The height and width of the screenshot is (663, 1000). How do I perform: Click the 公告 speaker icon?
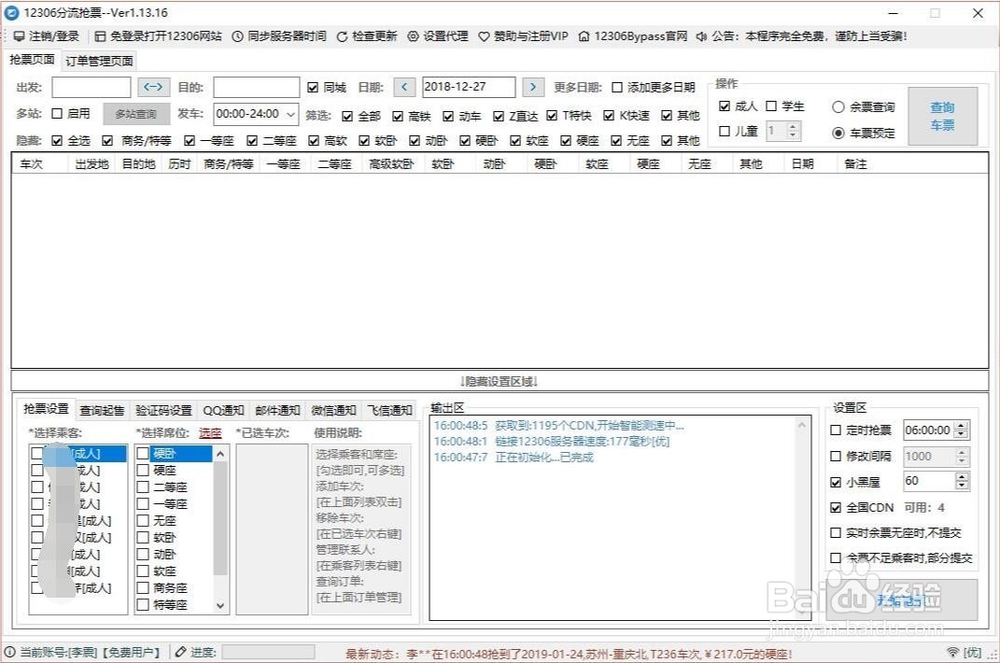click(701, 36)
